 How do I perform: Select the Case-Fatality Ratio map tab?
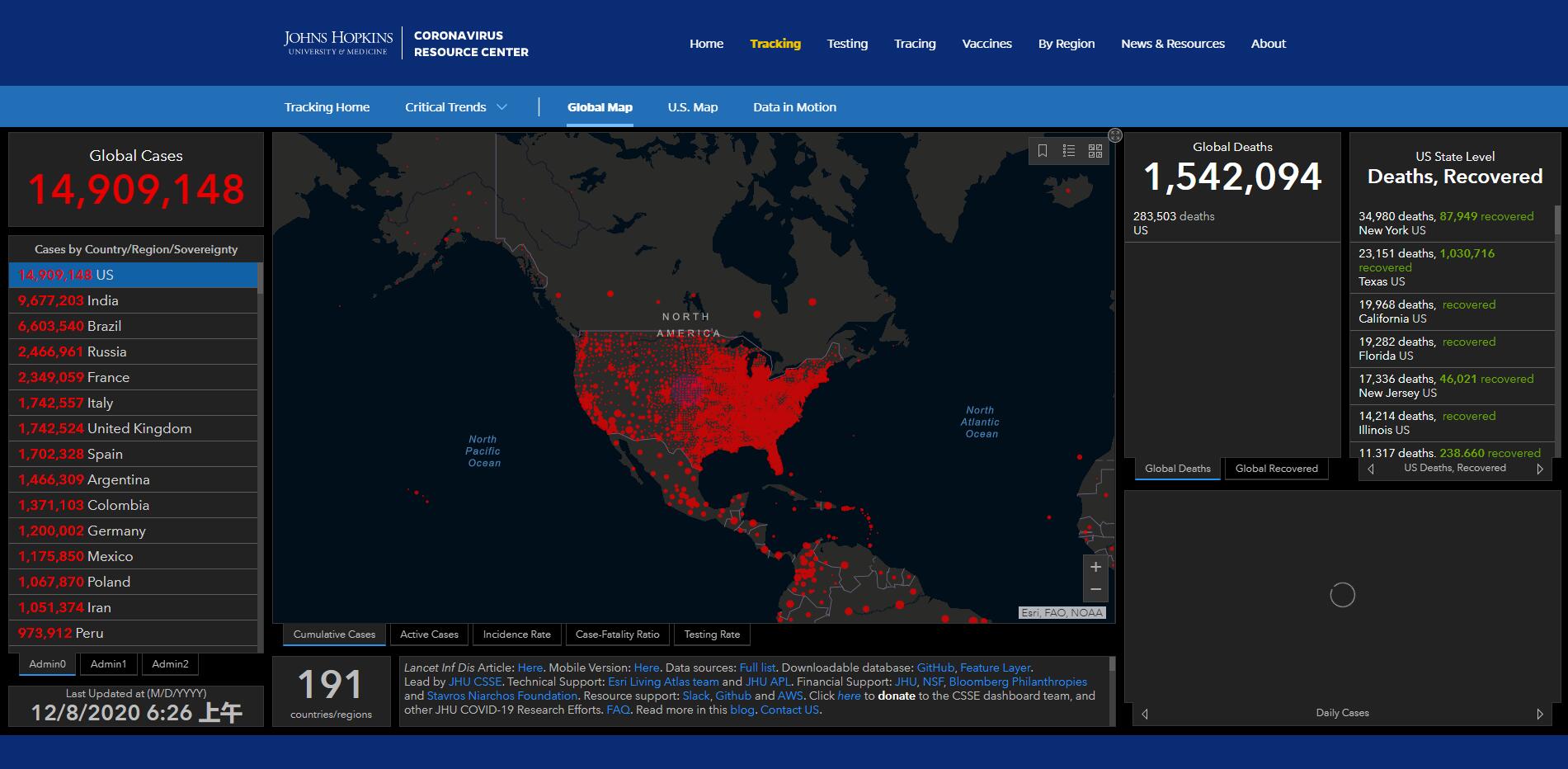(x=618, y=635)
